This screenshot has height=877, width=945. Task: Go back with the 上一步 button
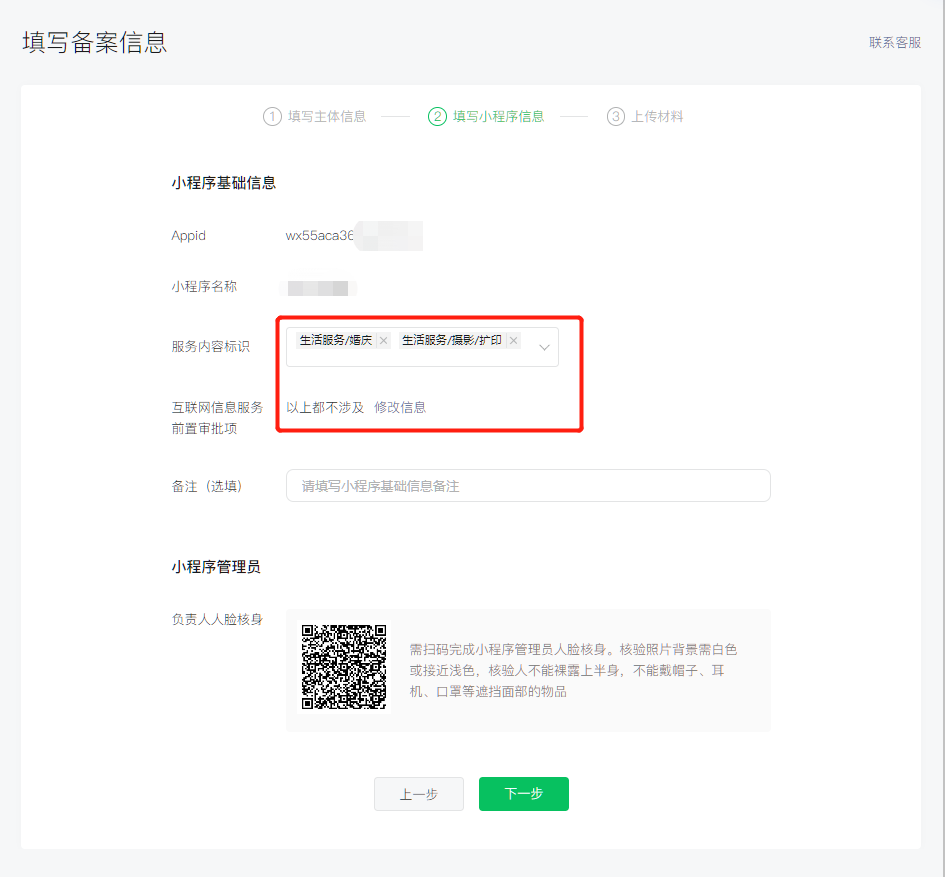pyautogui.click(x=418, y=794)
